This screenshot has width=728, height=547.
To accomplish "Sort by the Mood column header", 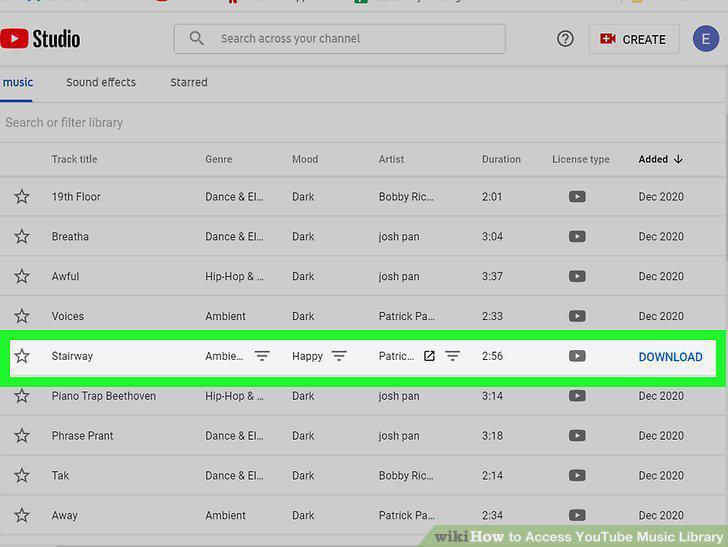I will coord(305,159).
